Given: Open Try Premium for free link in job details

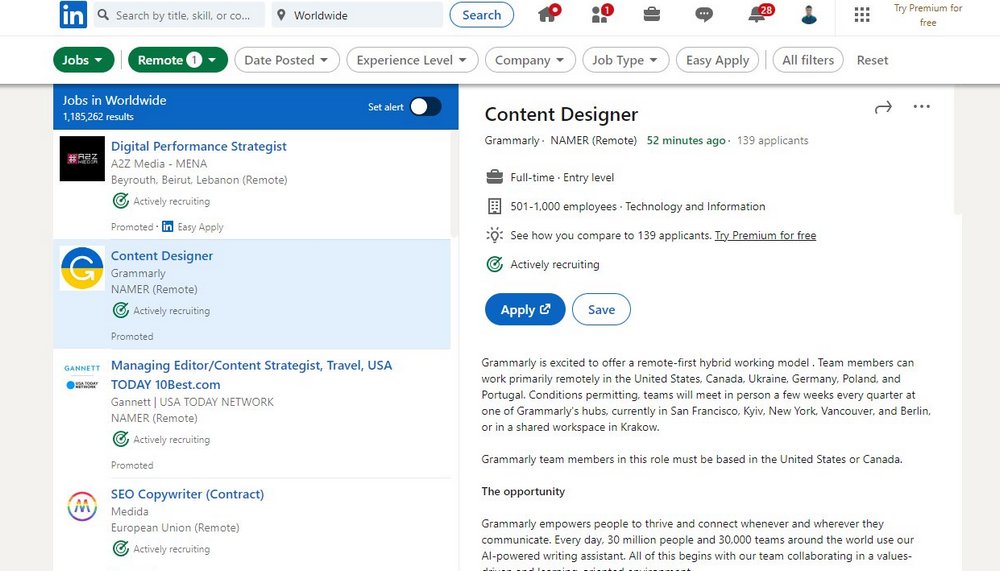Looking at the screenshot, I should (765, 235).
